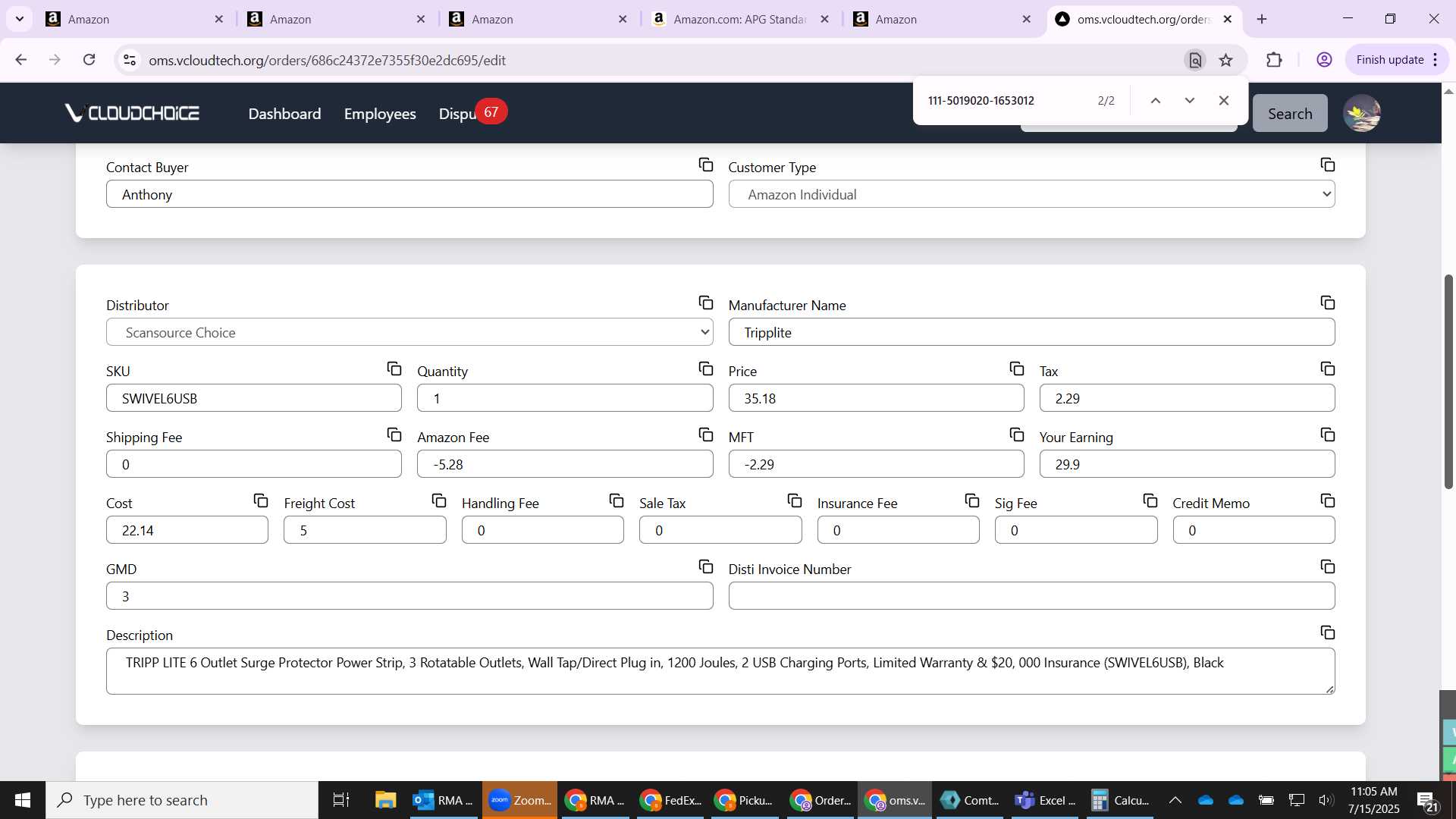Open the tab search dropdown arrow
Image resolution: width=1456 pixels, height=819 pixels.
(20, 19)
